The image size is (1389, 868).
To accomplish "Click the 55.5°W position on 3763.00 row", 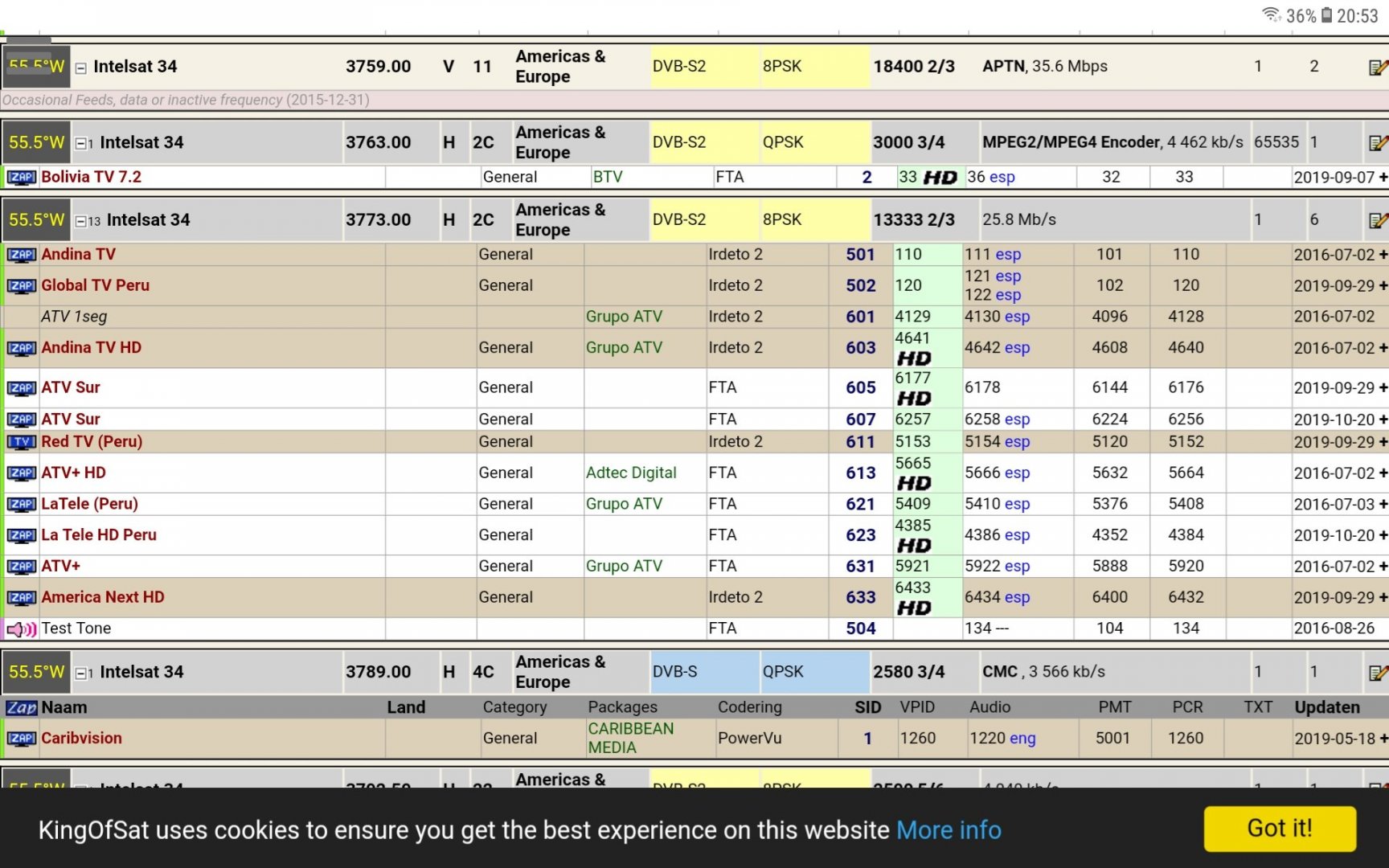I will coord(36,142).
